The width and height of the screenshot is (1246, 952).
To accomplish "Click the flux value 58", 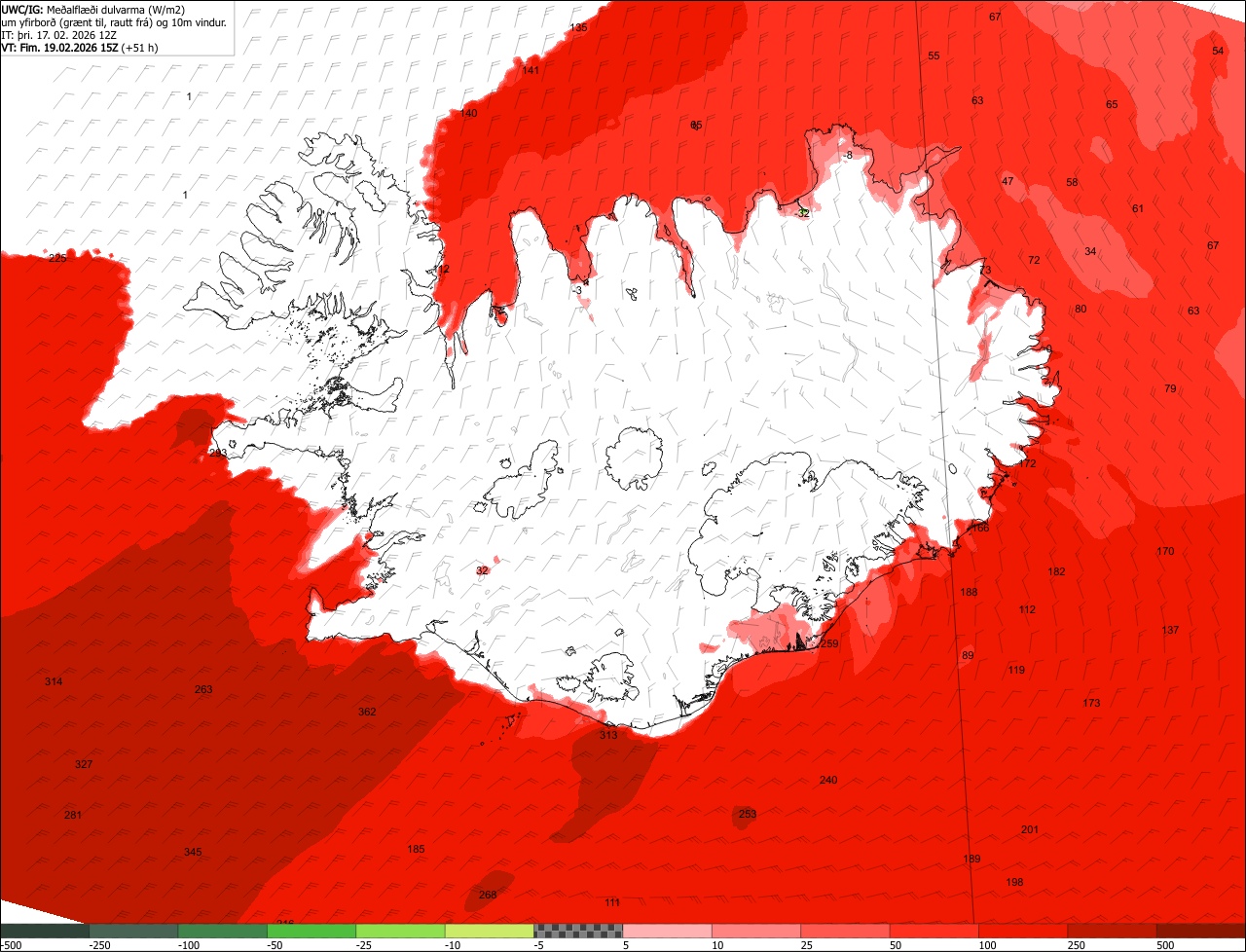I will click(x=1072, y=182).
